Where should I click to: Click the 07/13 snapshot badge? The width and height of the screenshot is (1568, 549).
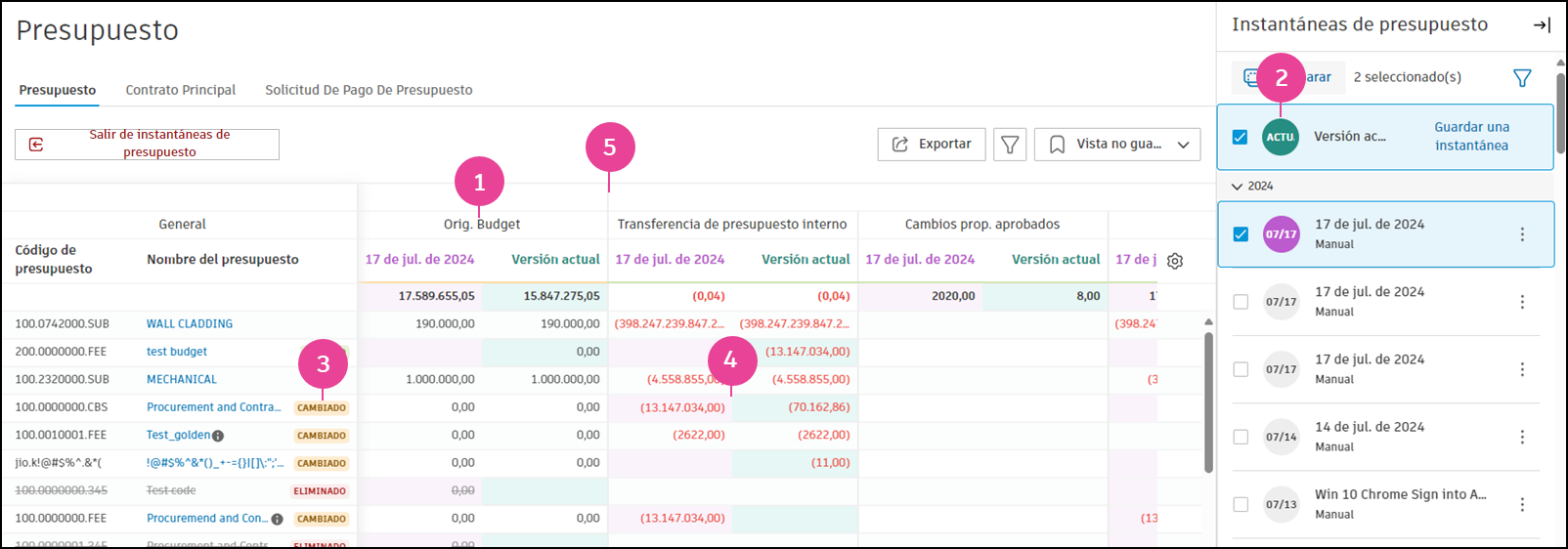[1282, 505]
